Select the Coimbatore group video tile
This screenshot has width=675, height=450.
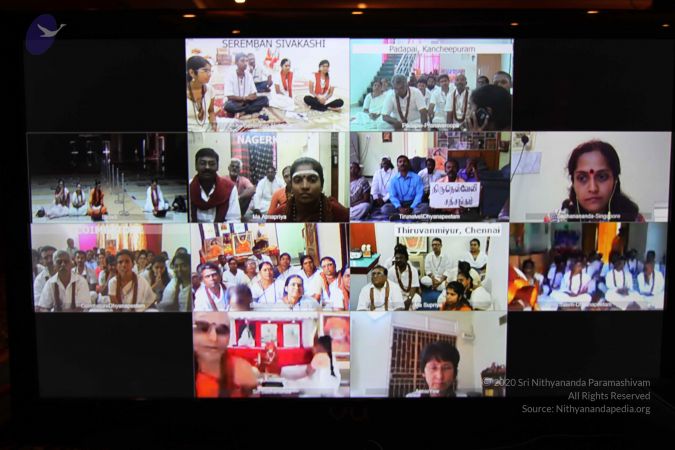click(x=110, y=266)
